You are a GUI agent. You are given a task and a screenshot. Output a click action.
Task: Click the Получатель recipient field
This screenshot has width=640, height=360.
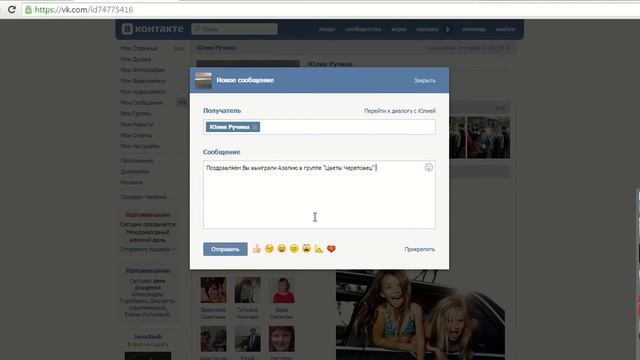319,127
